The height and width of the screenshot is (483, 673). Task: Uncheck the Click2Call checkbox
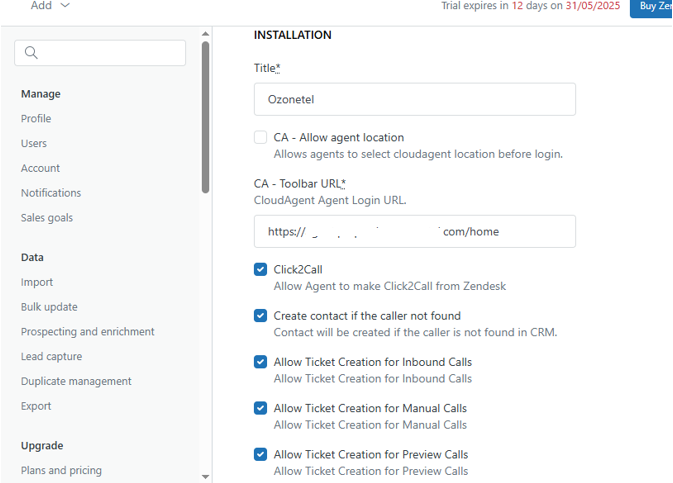pos(261,270)
